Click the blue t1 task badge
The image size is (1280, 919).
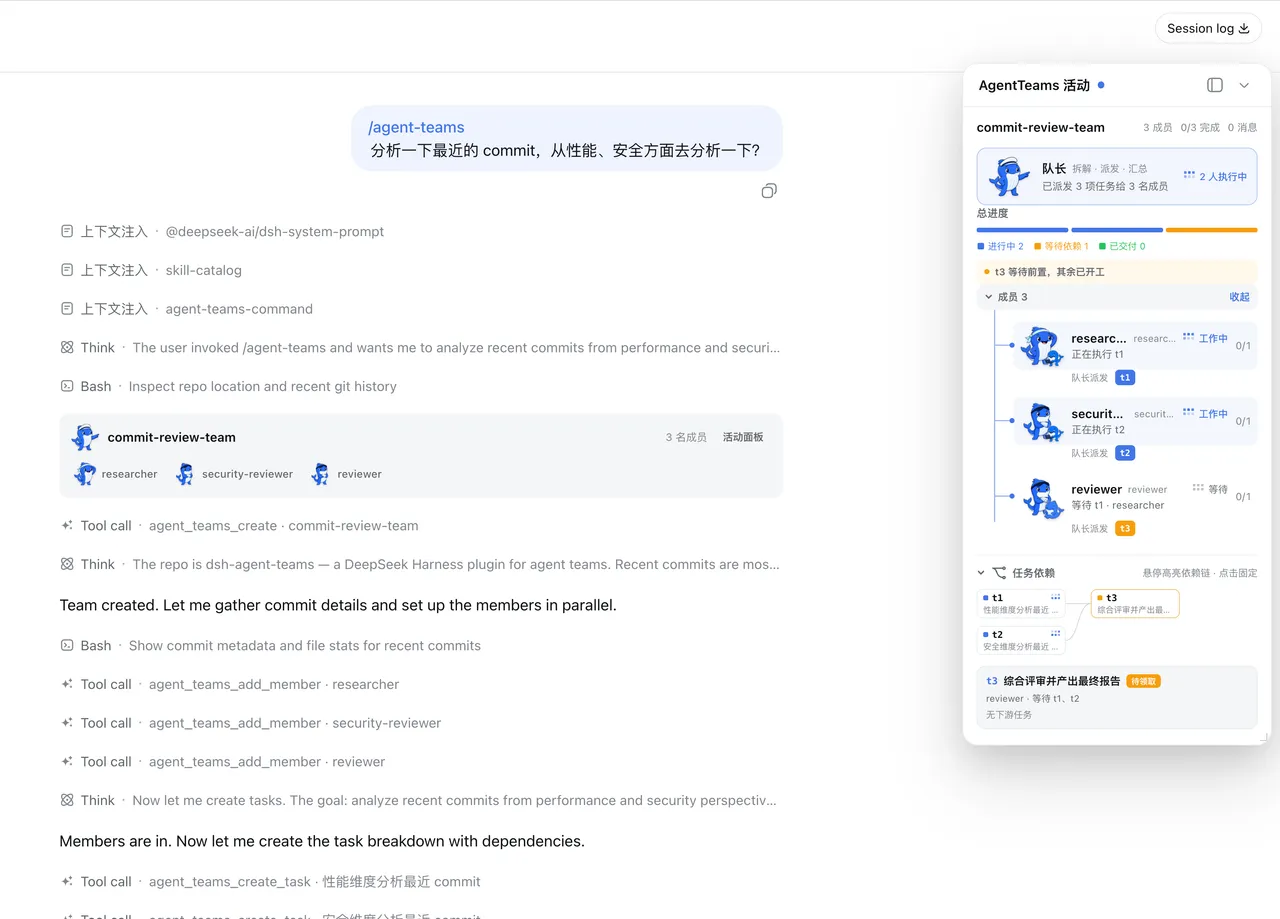tap(1125, 378)
